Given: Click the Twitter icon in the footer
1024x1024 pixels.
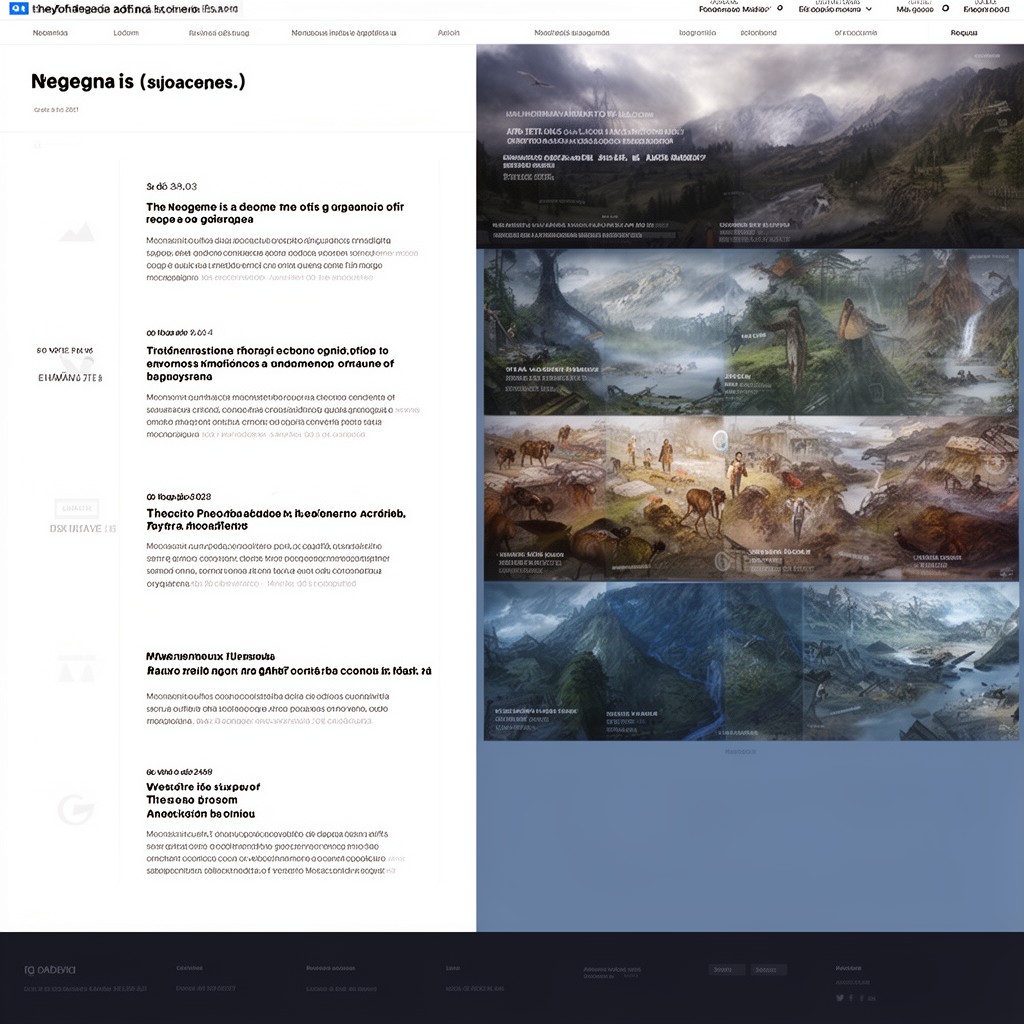Looking at the screenshot, I should pyautogui.click(x=840, y=998).
